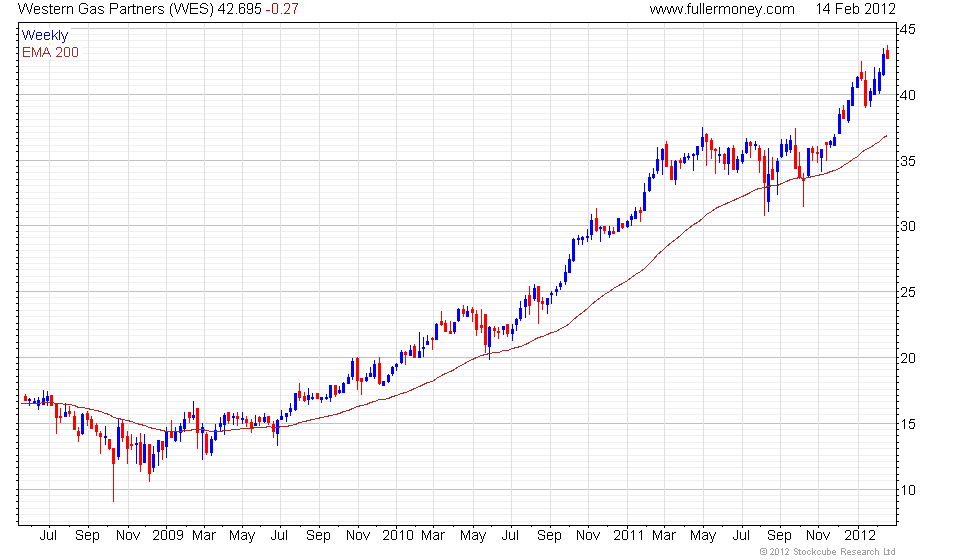The width and height of the screenshot is (980, 560).
Task: Click the Stockcube Research Ltd copyright text
Action: pyautogui.click(x=828, y=552)
